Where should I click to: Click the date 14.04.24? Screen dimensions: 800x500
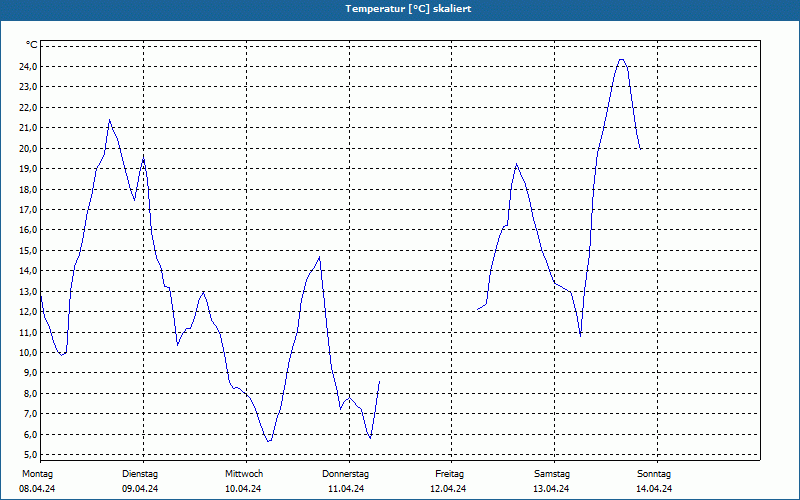[654, 489]
